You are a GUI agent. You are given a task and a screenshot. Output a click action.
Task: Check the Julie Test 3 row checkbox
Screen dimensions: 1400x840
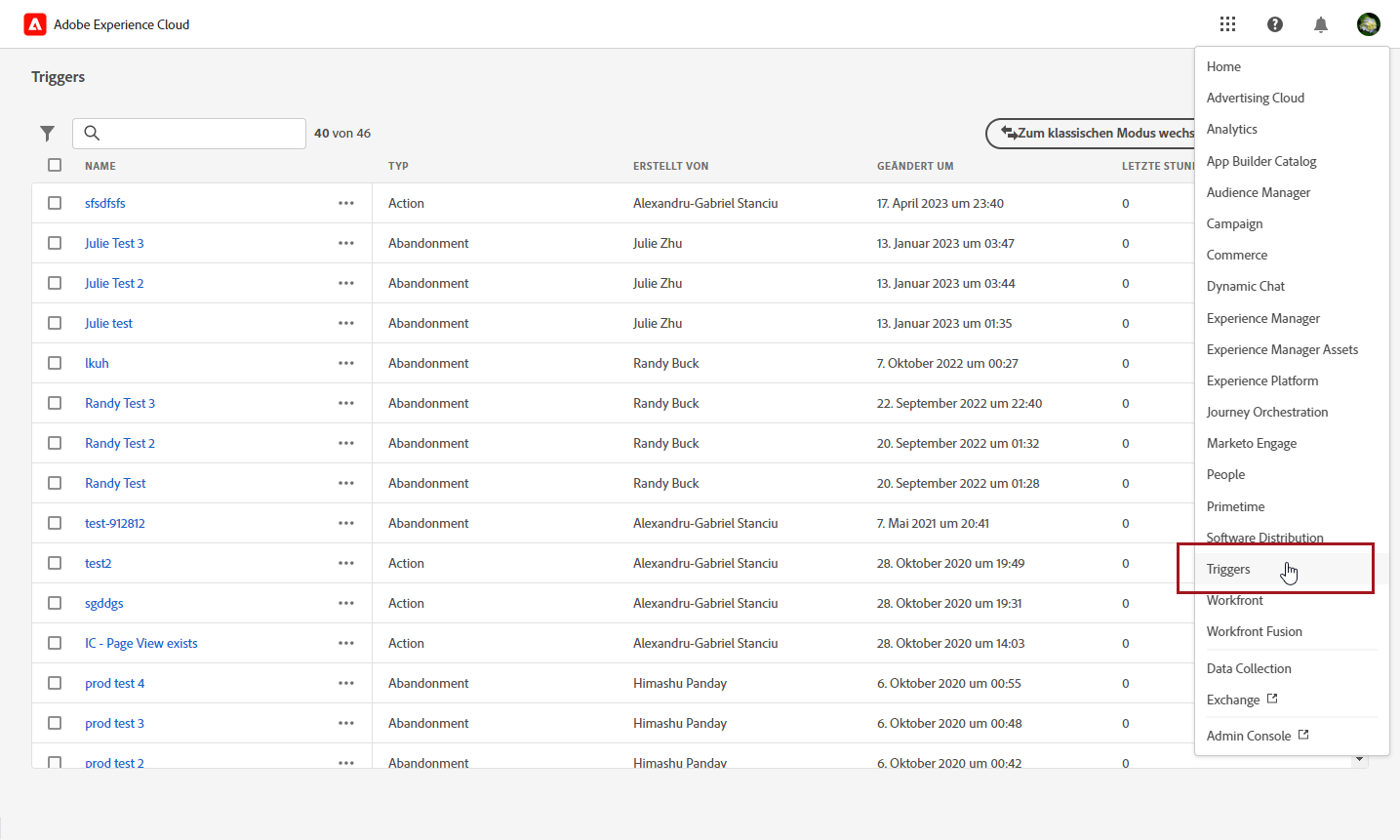[55, 243]
